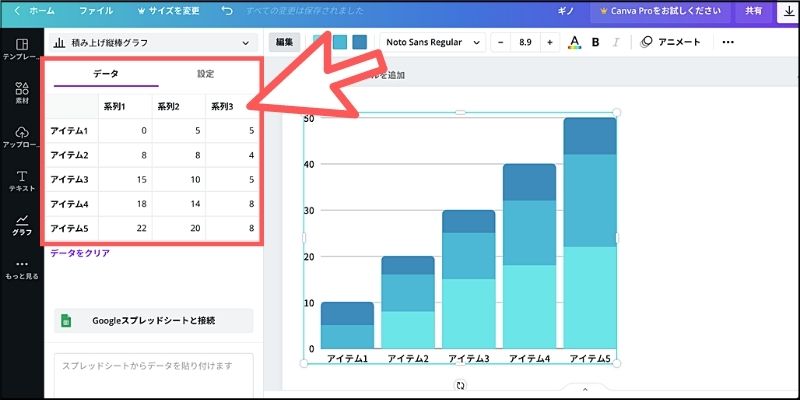
Task: Select the medium-blue chart color swatch
Action: pos(340,42)
